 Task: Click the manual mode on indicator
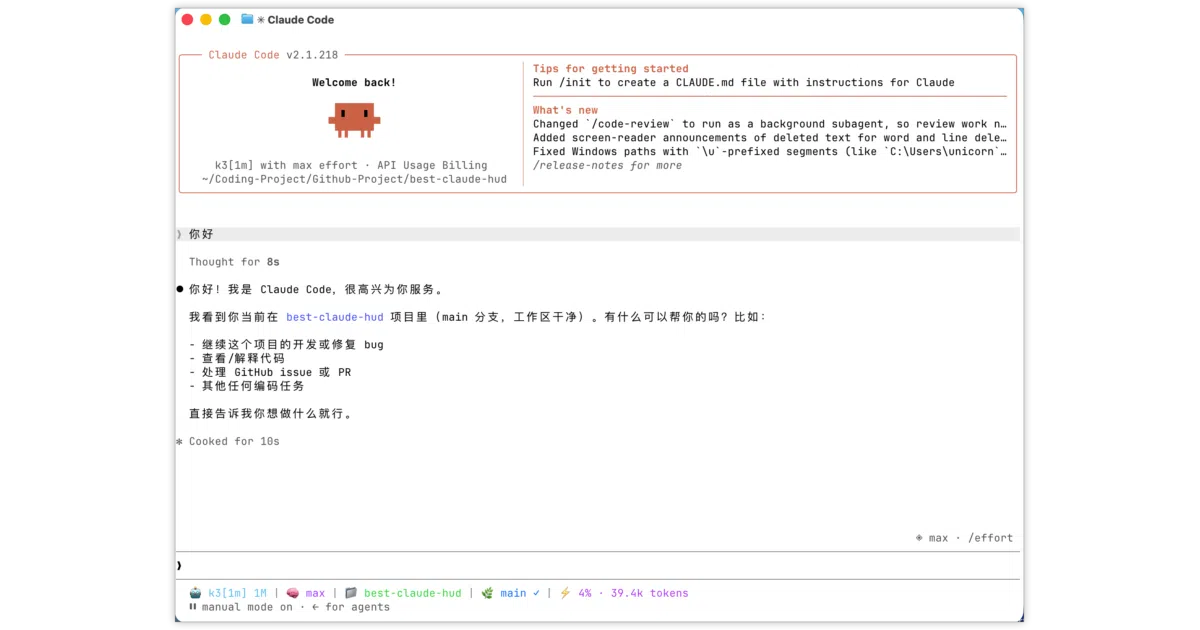click(x=247, y=607)
